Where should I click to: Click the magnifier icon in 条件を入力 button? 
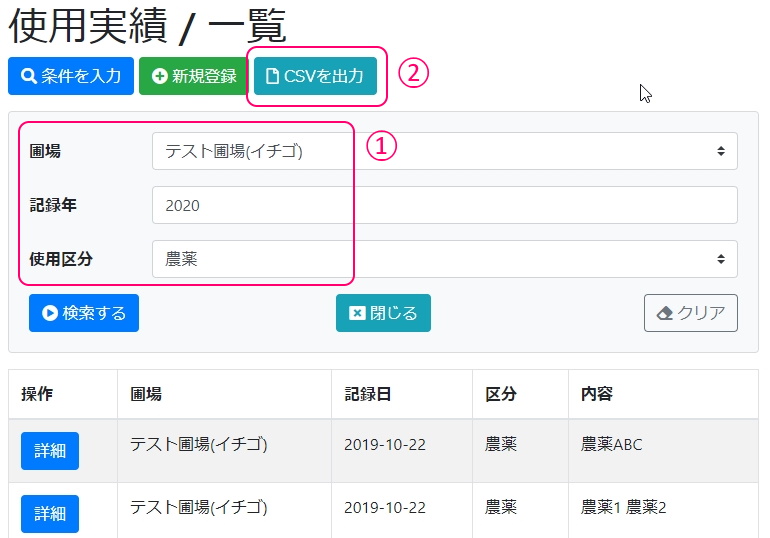(x=29, y=77)
